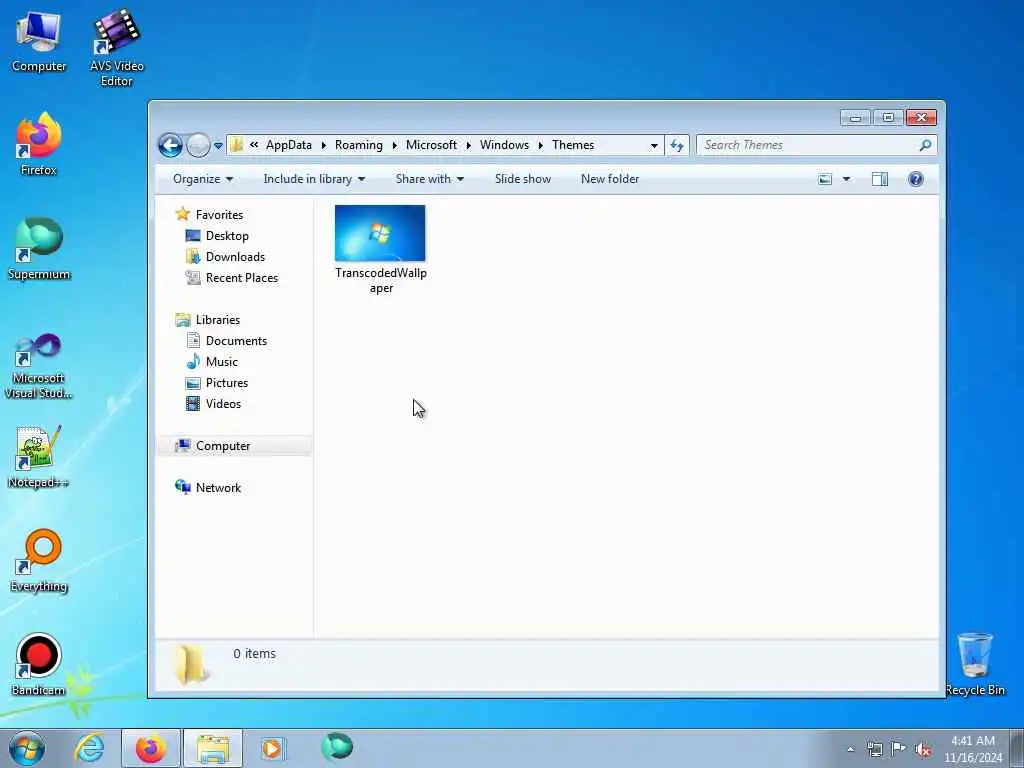1024x768 pixels.
Task: Click the Firefox desktop shortcut
Action: pos(39,144)
